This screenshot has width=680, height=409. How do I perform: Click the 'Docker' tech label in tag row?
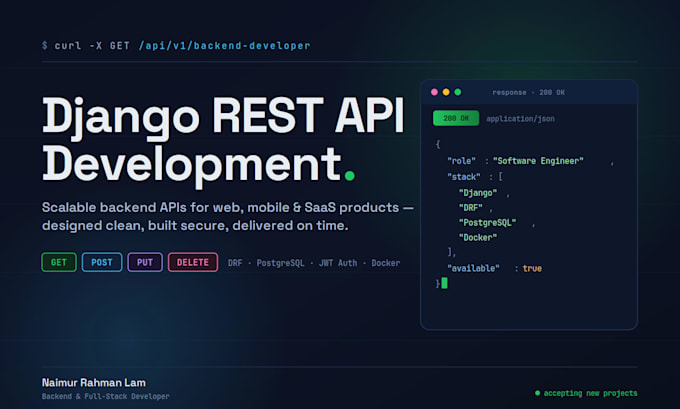point(386,263)
